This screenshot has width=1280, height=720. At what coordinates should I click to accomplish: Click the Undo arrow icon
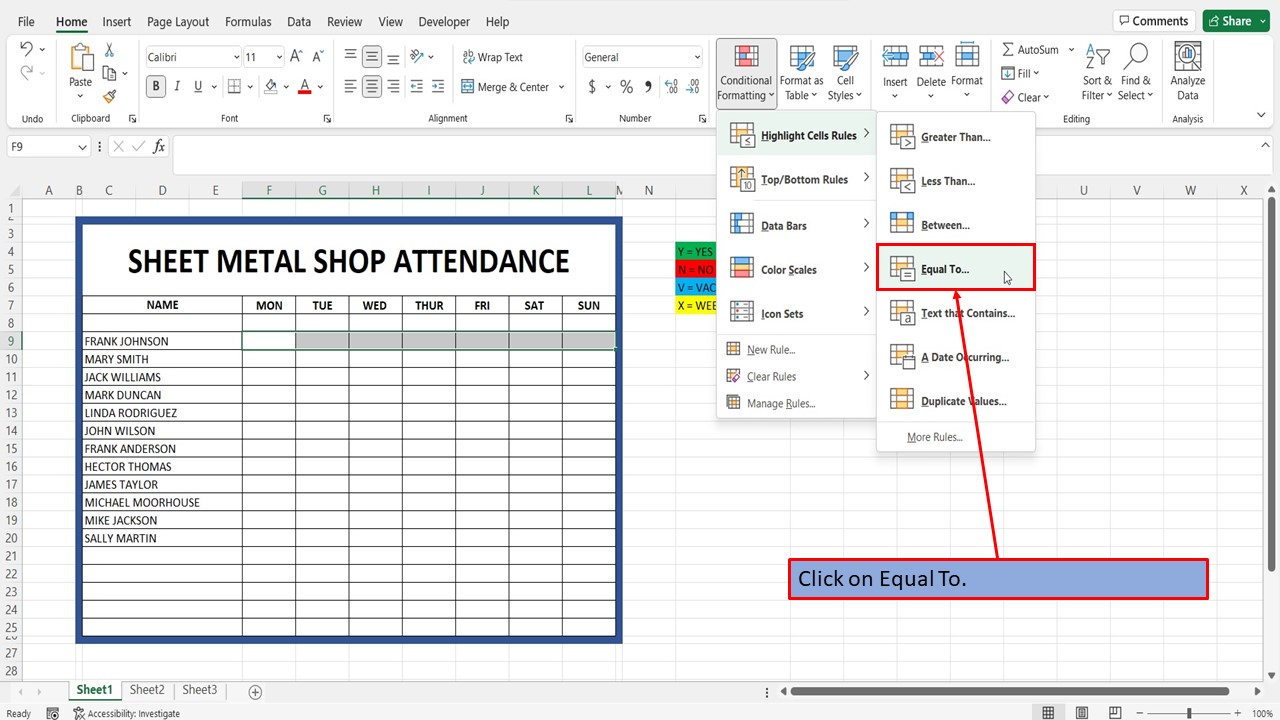click(x=26, y=49)
